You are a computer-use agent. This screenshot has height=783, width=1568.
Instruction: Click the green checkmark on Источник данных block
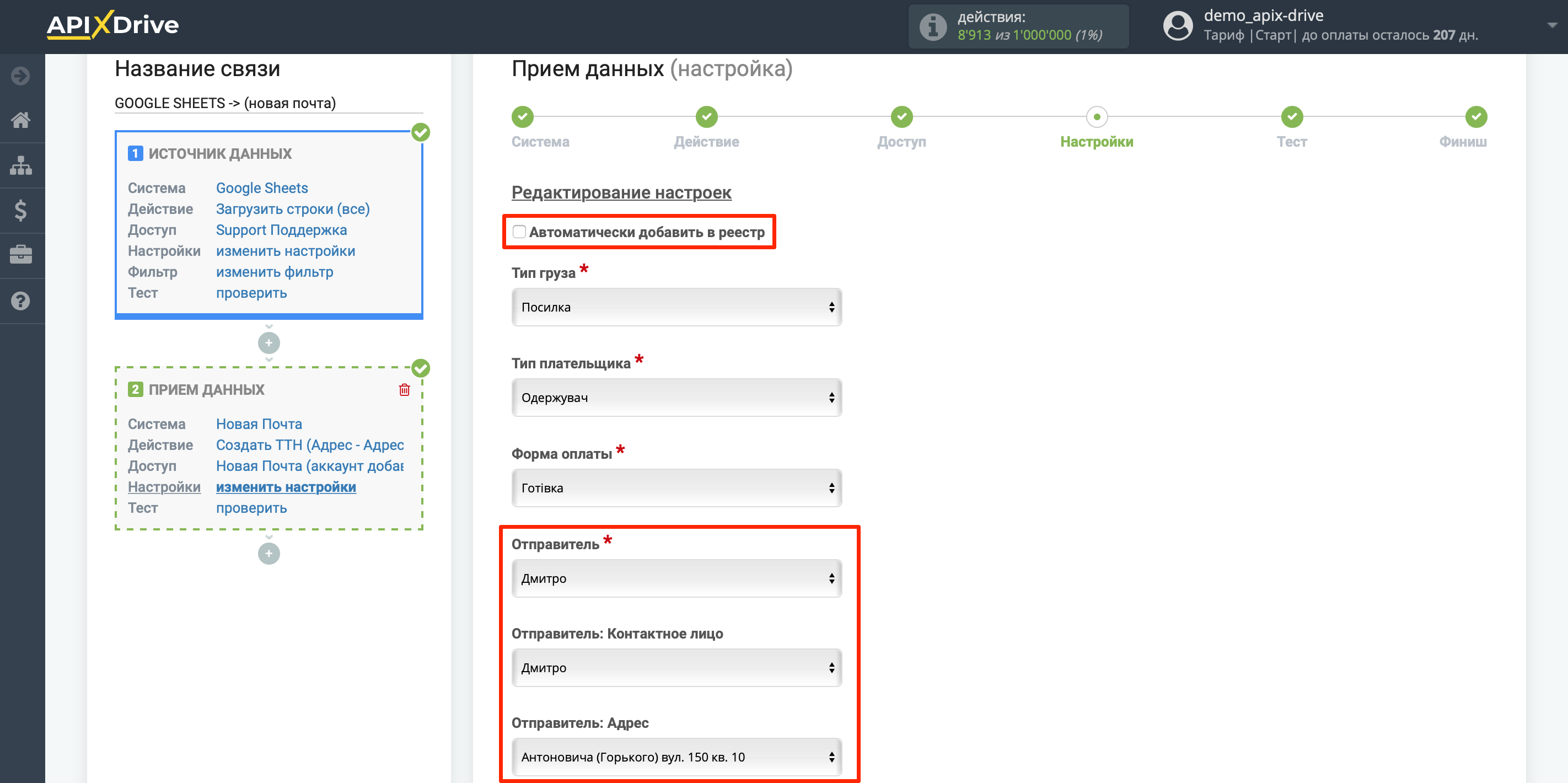421,132
